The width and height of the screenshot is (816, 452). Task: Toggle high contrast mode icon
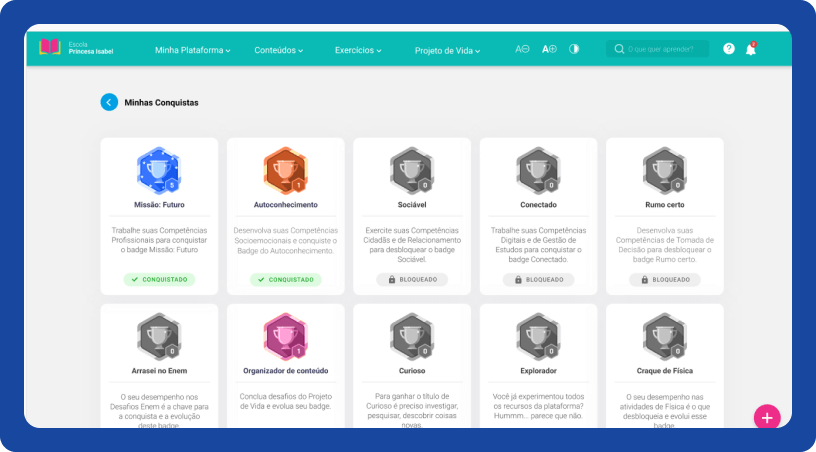tap(574, 49)
